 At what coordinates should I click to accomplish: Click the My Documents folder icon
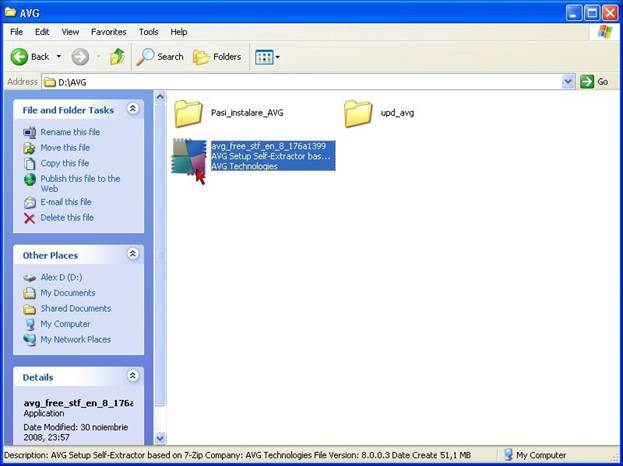(x=29, y=293)
